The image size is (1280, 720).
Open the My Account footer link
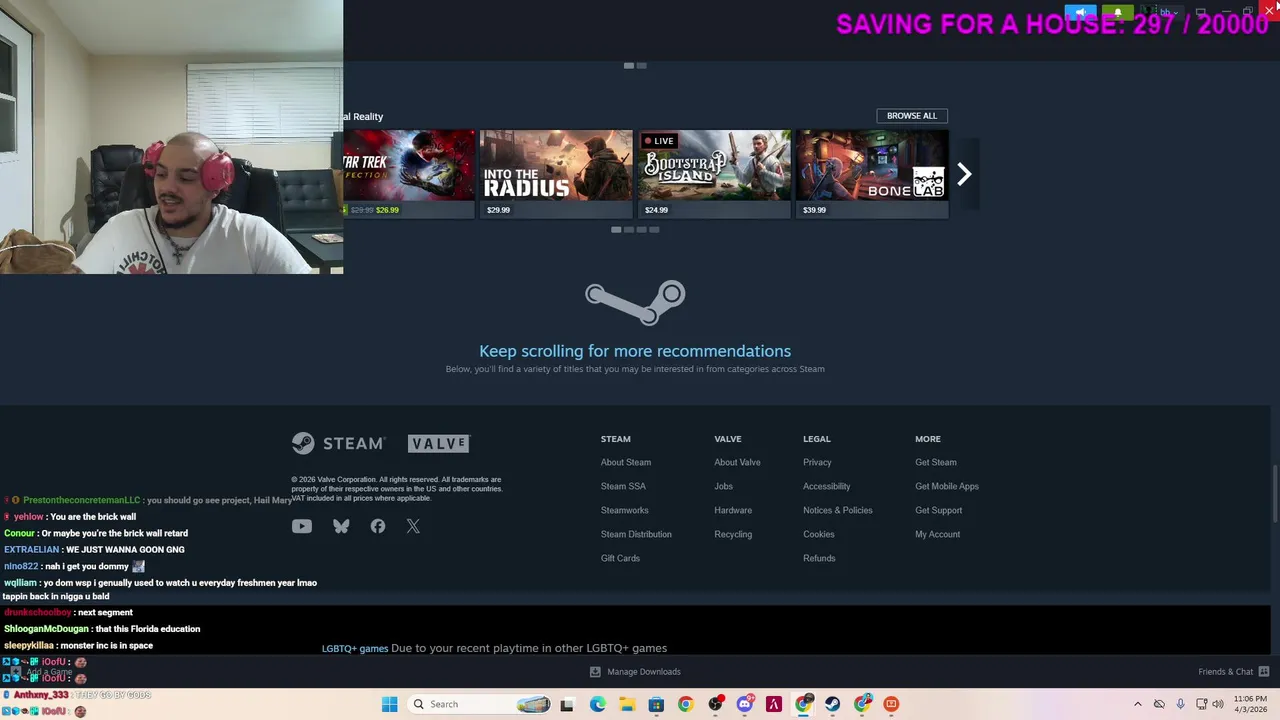click(x=938, y=534)
